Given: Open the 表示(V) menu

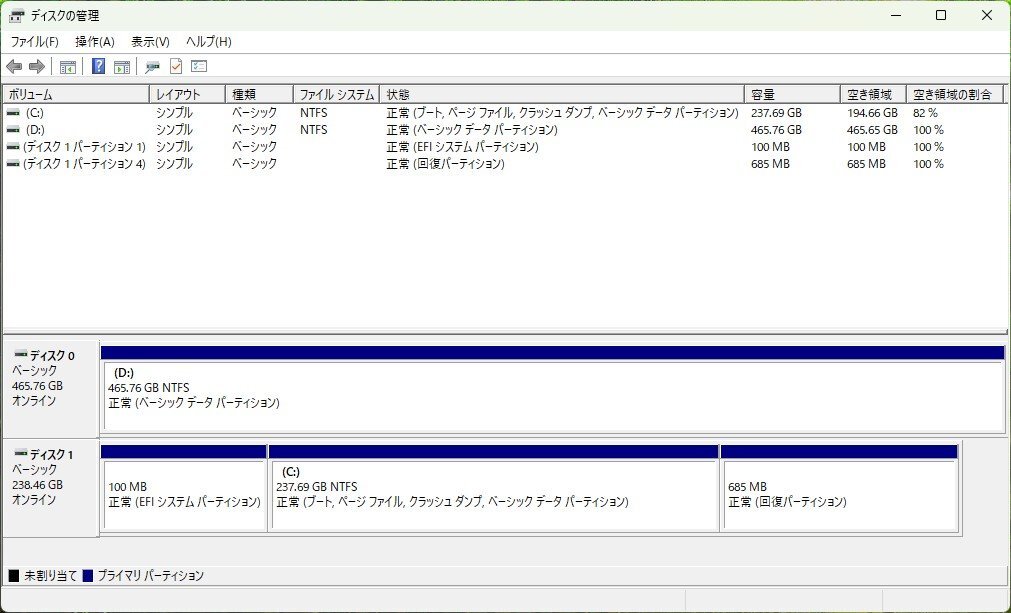Looking at the screenshot, I should 149,41.
